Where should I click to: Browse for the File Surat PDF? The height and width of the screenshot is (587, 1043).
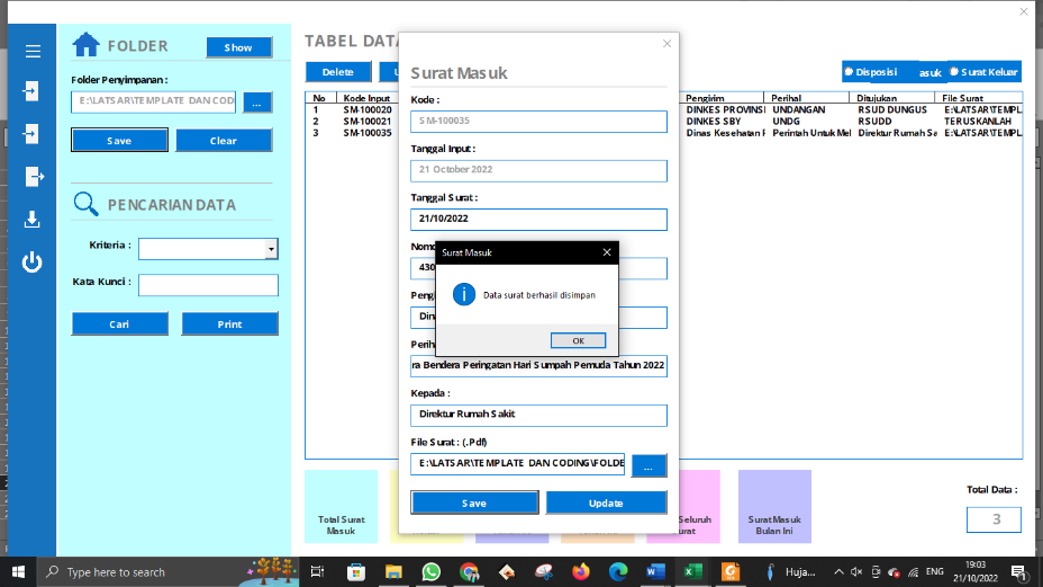click(x=648, y=466)
